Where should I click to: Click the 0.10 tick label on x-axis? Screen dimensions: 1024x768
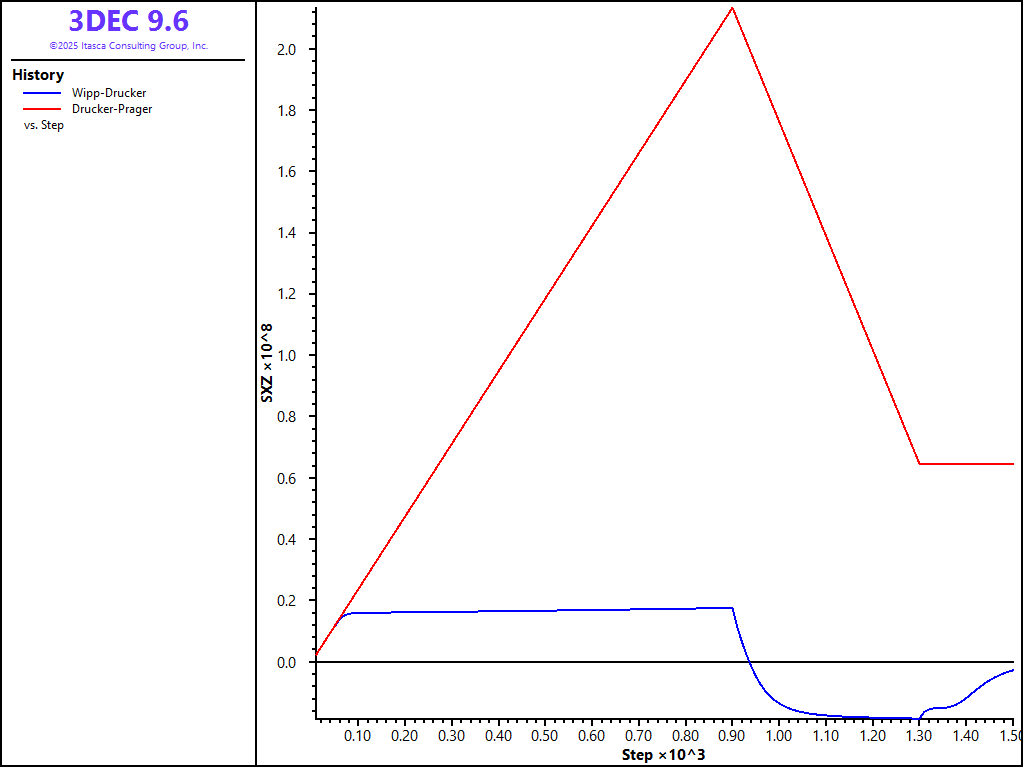[358, 736]
